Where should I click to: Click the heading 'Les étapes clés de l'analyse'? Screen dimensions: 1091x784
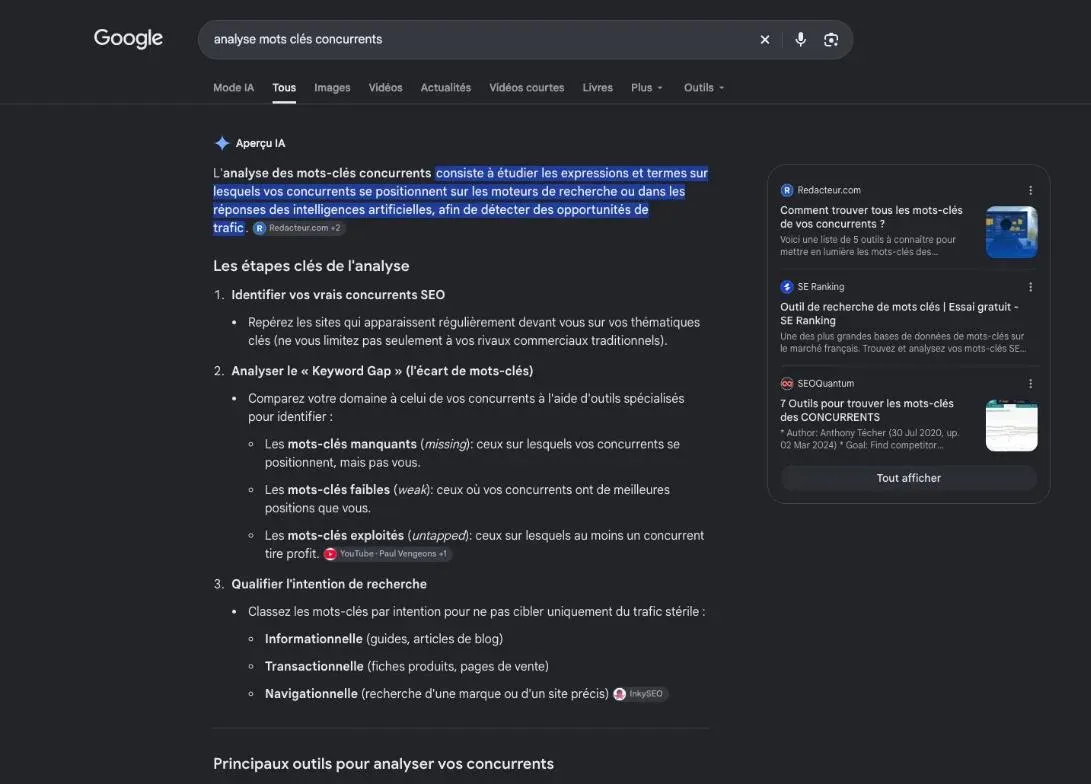[x=311, y=266]
